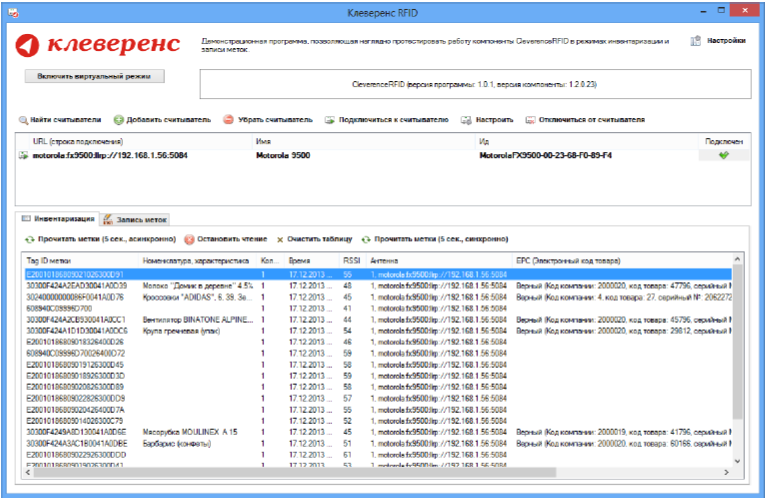The image size is (768, 501).
Task: Switch to the Инвентаризация tab
Action: (58, 219)
